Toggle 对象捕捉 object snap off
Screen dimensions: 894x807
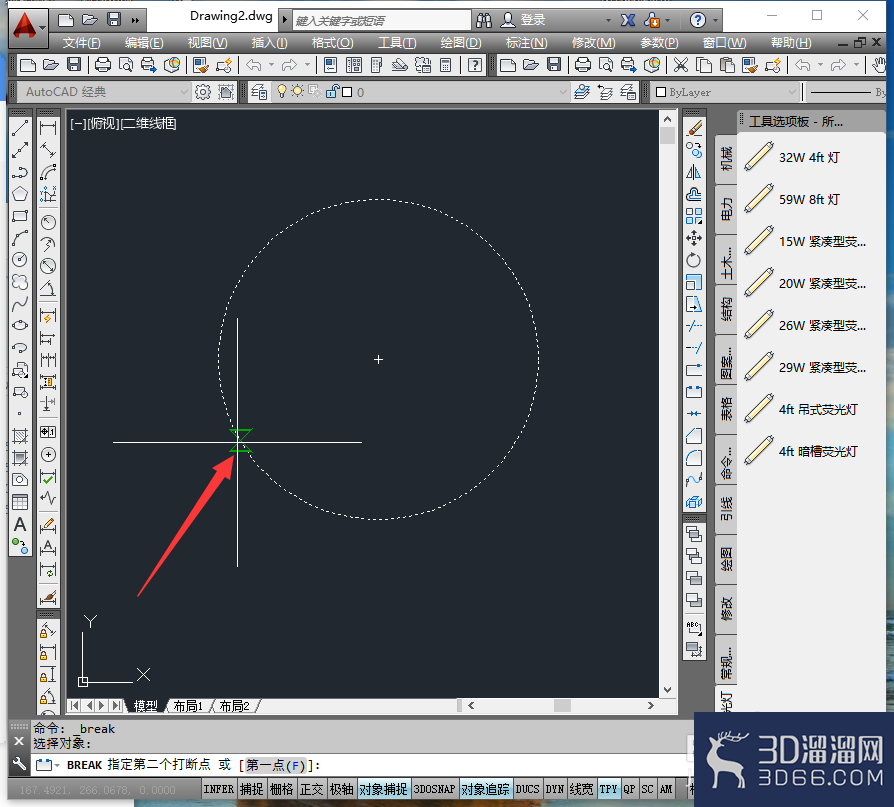tap(383, 789)
